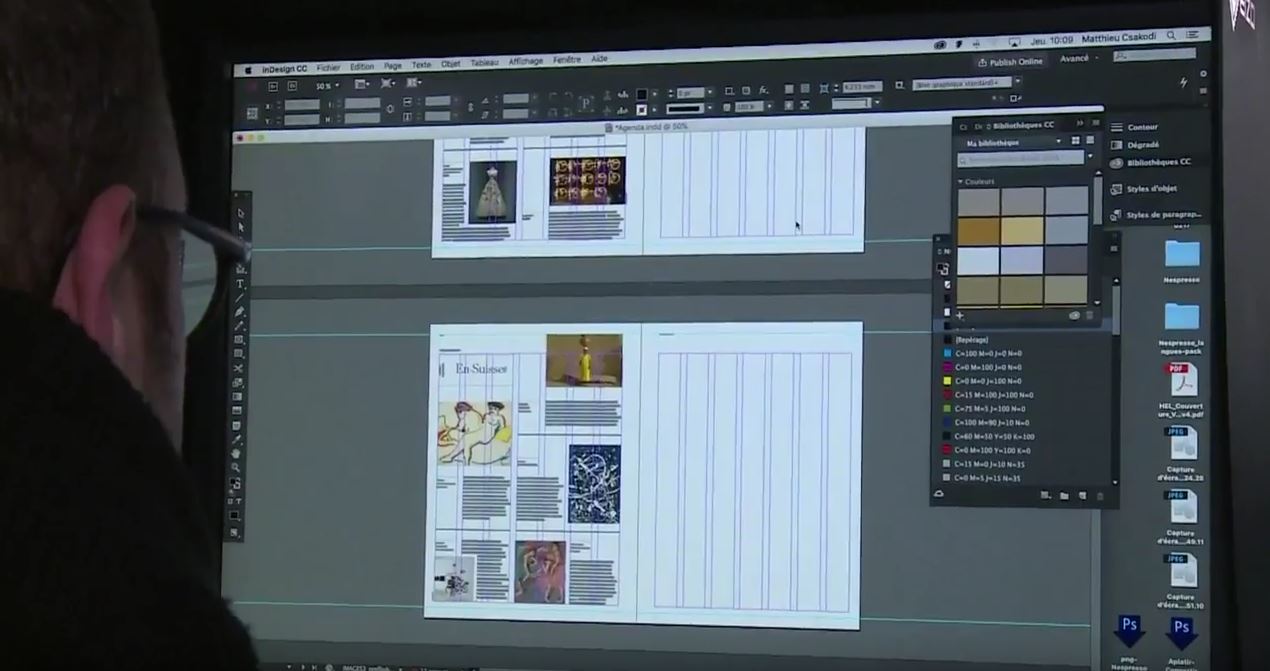Viewport: 1270px width, 671px height.
Task: Select the Line tool
Action: click(240, 298)
